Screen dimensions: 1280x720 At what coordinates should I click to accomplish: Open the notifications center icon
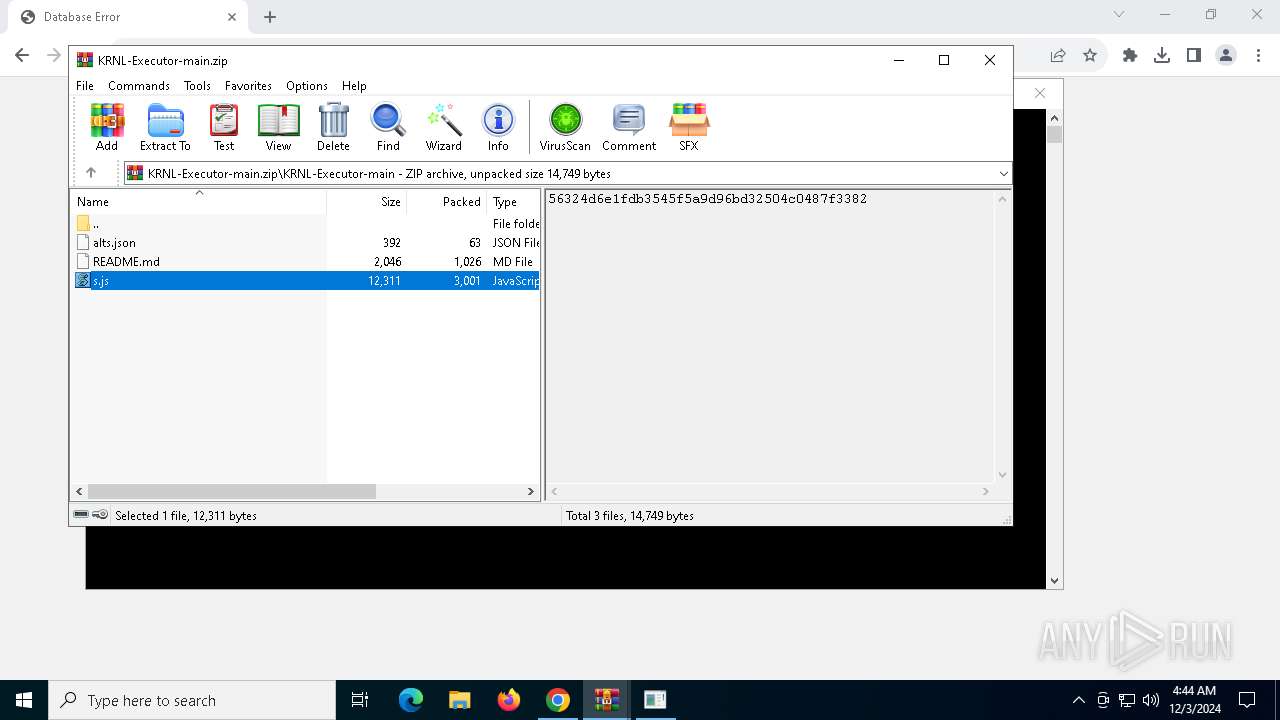(x=1247, y=700)
